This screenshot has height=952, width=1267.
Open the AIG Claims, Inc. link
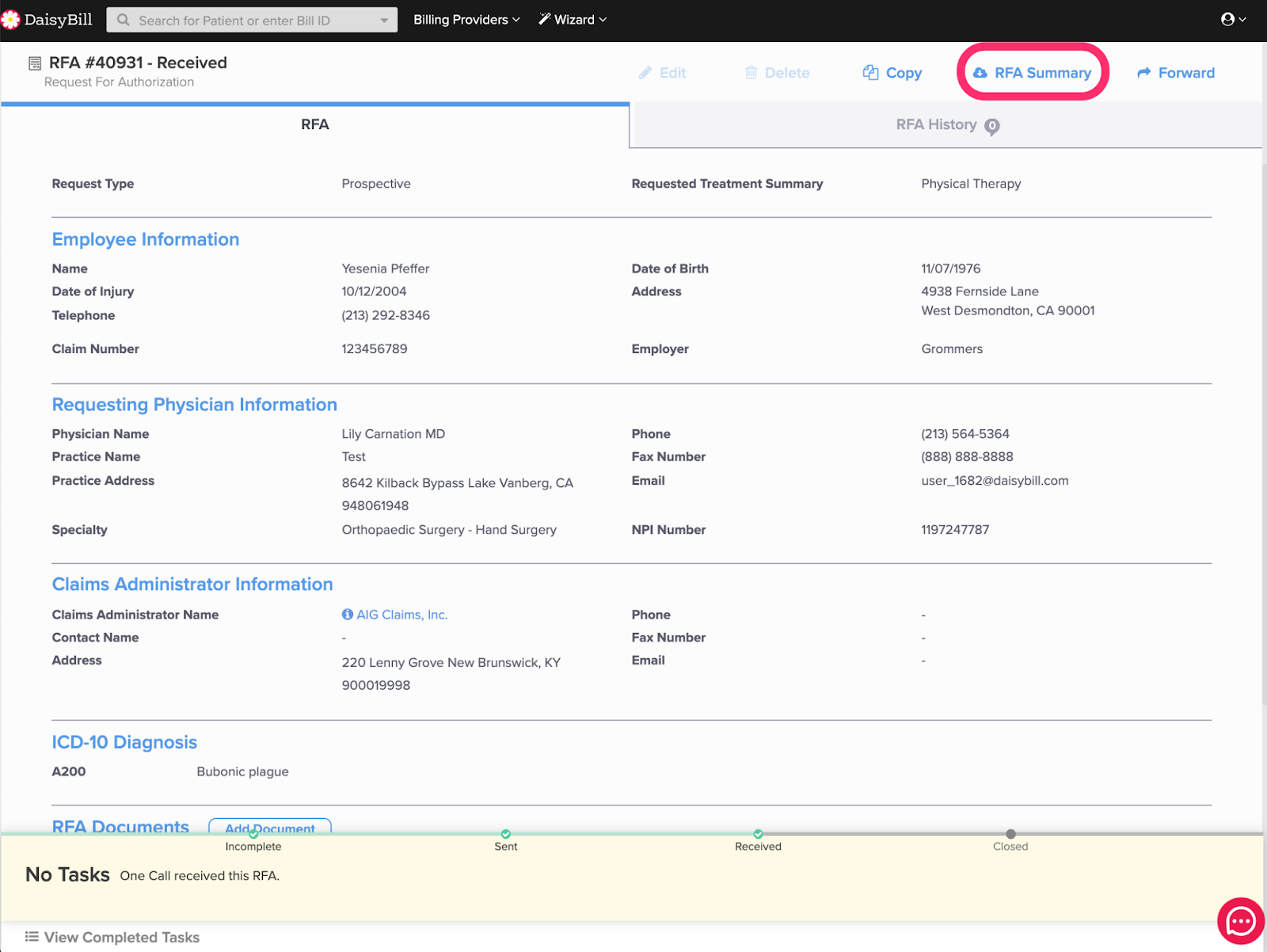pos(402,615)
